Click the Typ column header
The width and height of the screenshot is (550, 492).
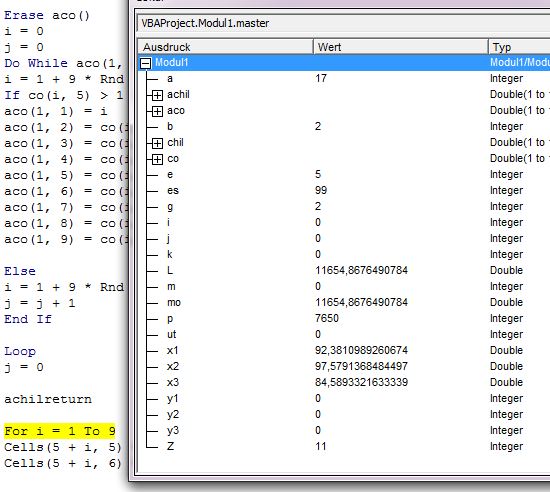click(x=519, y=47)
